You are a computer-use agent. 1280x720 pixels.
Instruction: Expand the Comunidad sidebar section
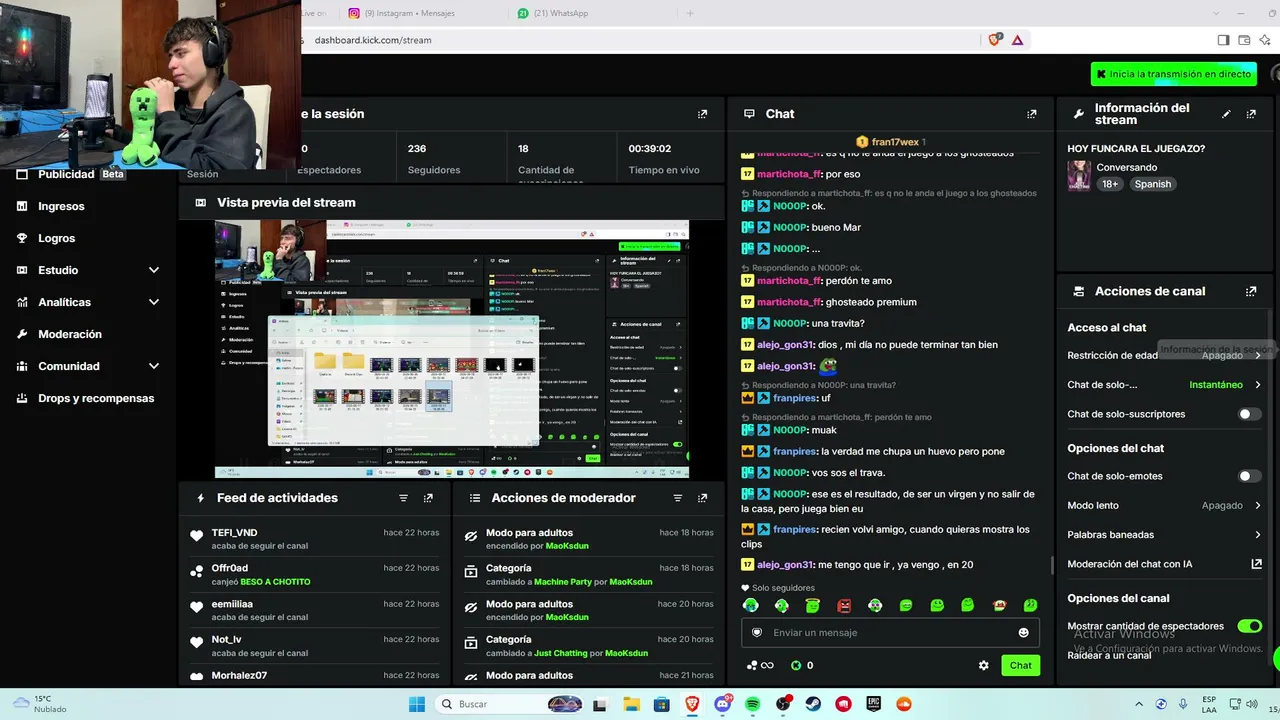154,366
